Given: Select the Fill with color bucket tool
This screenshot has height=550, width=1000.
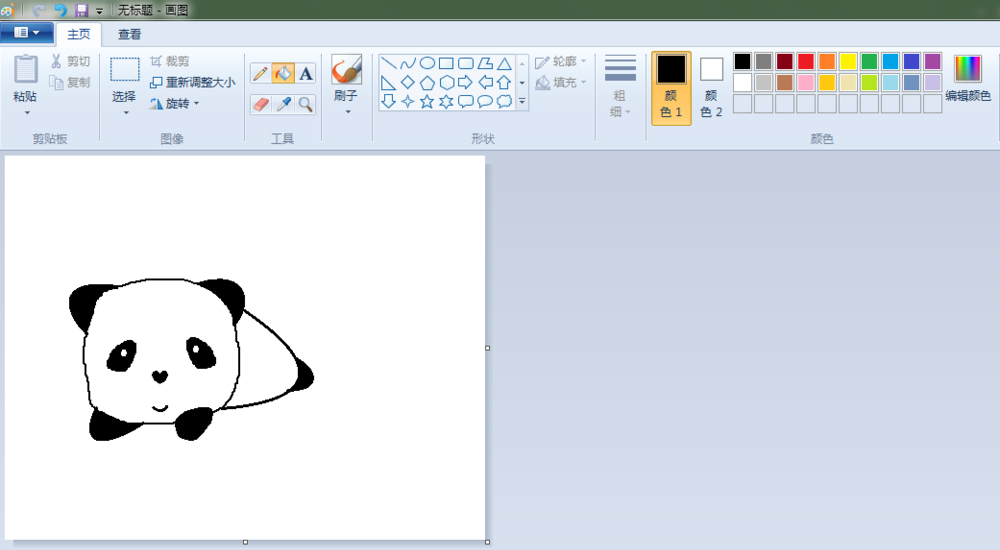Looking at the screenshot, I should coord(283,74).
